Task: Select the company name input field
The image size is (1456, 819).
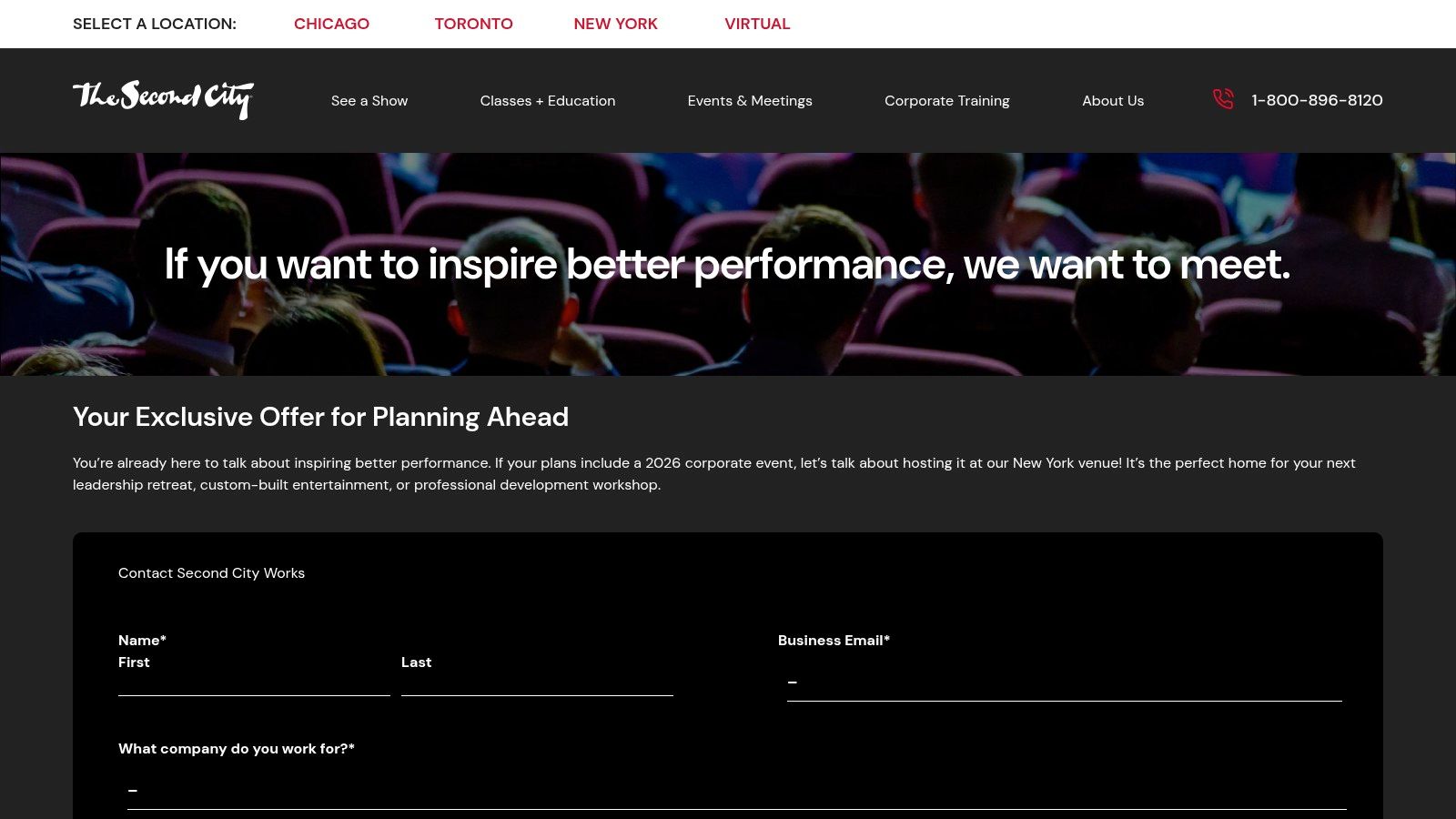Action: 737,791
